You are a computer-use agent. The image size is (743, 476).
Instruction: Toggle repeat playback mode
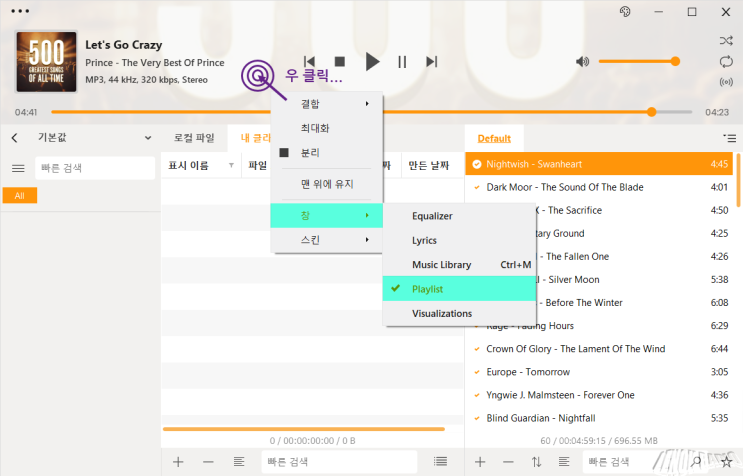(x=725, y=62)
